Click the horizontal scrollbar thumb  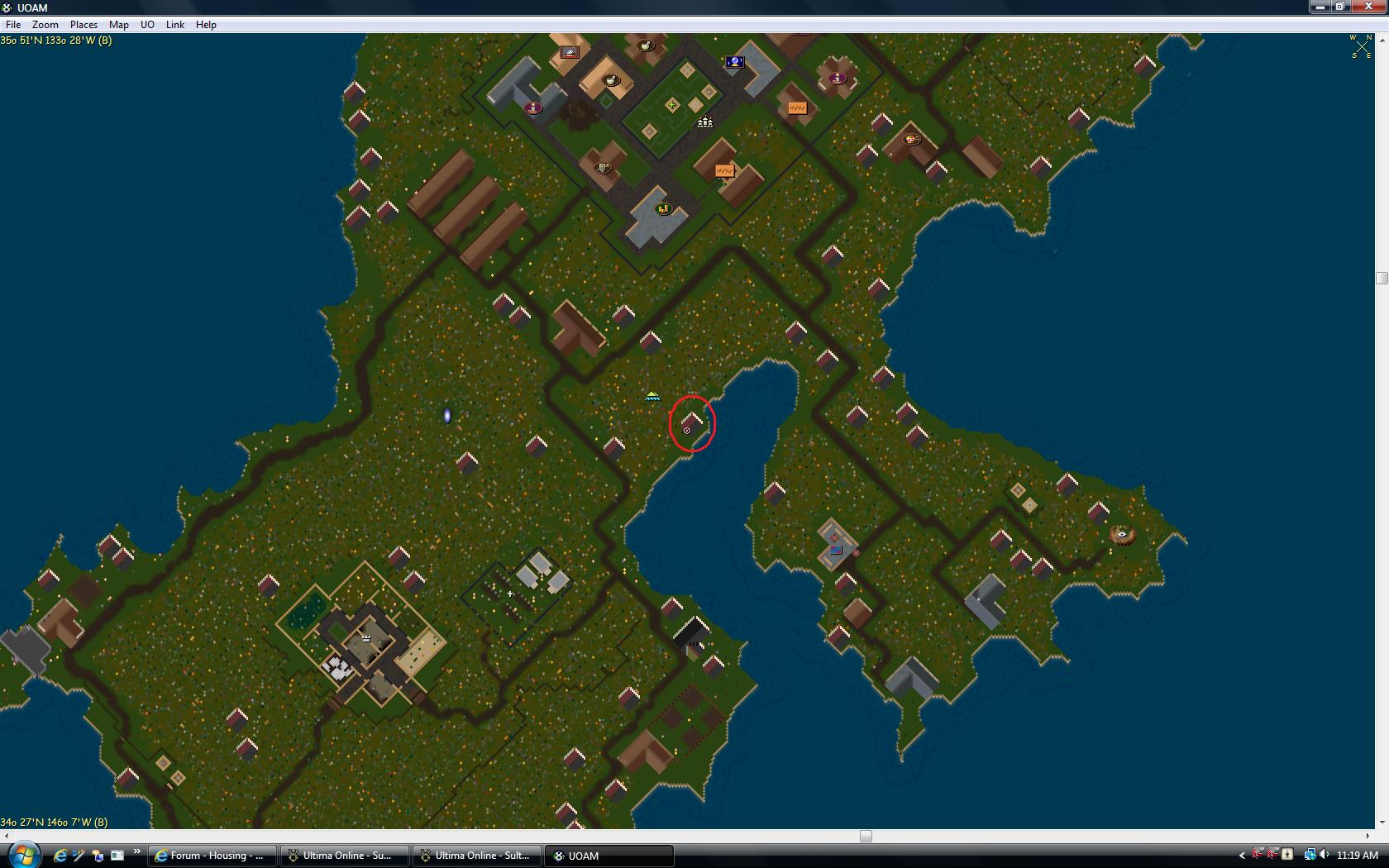(866, 836)
